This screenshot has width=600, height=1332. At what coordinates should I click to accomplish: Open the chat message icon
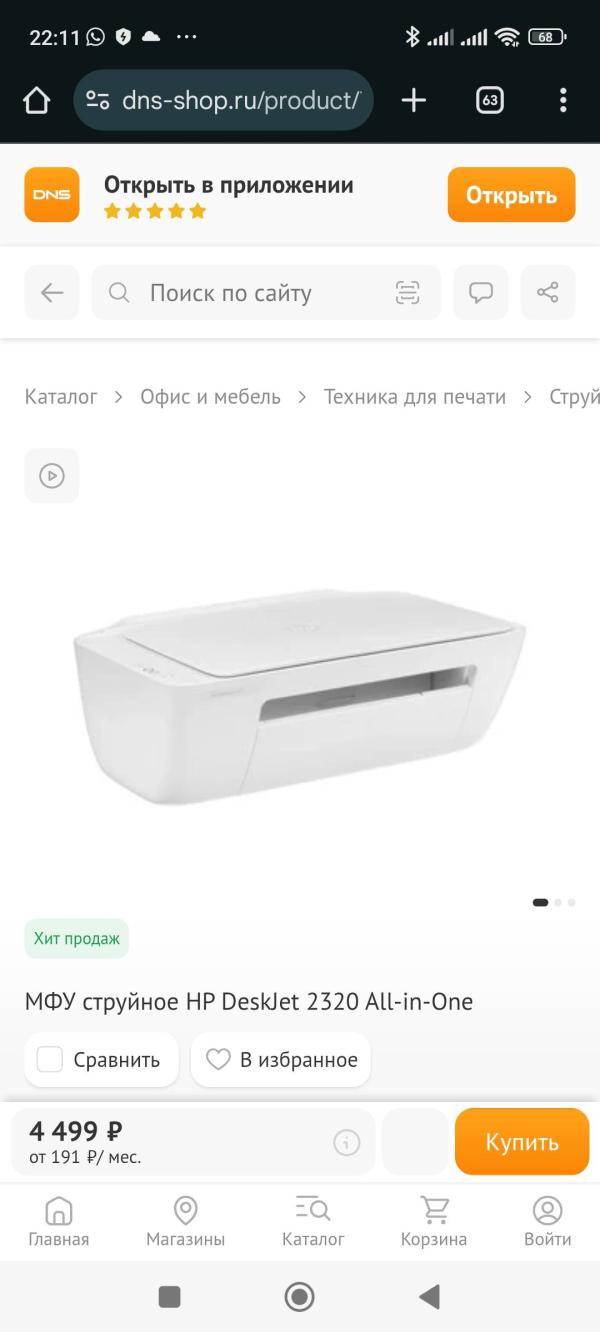pos(481,293)
